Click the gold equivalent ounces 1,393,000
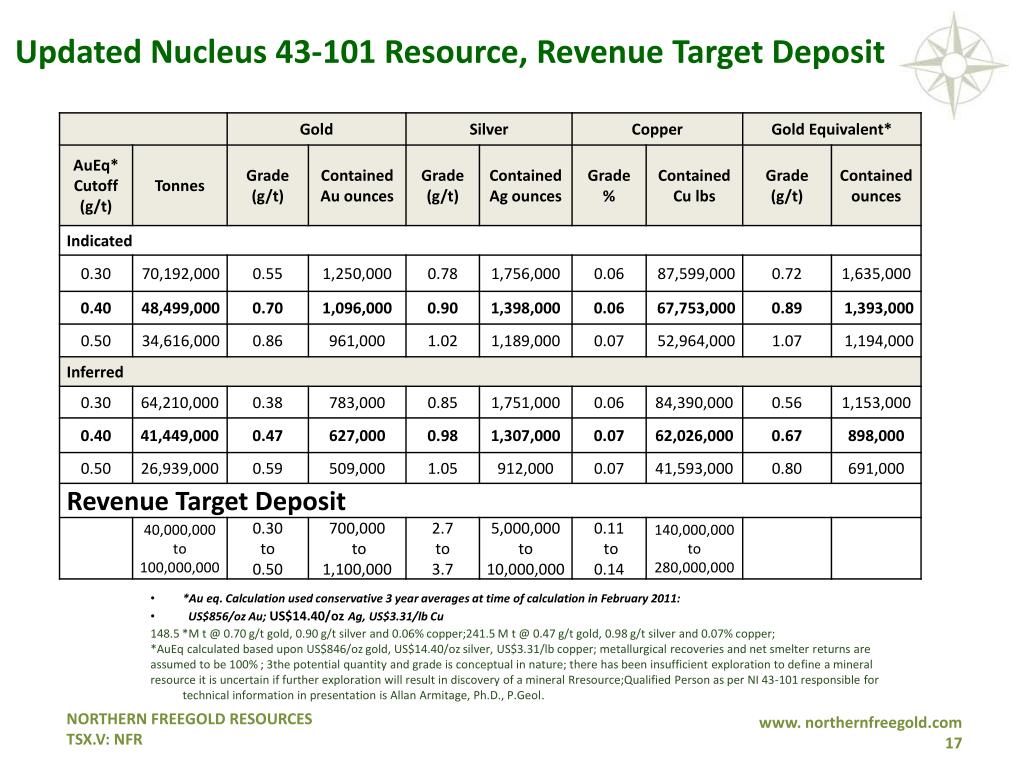 coord(878,308)
